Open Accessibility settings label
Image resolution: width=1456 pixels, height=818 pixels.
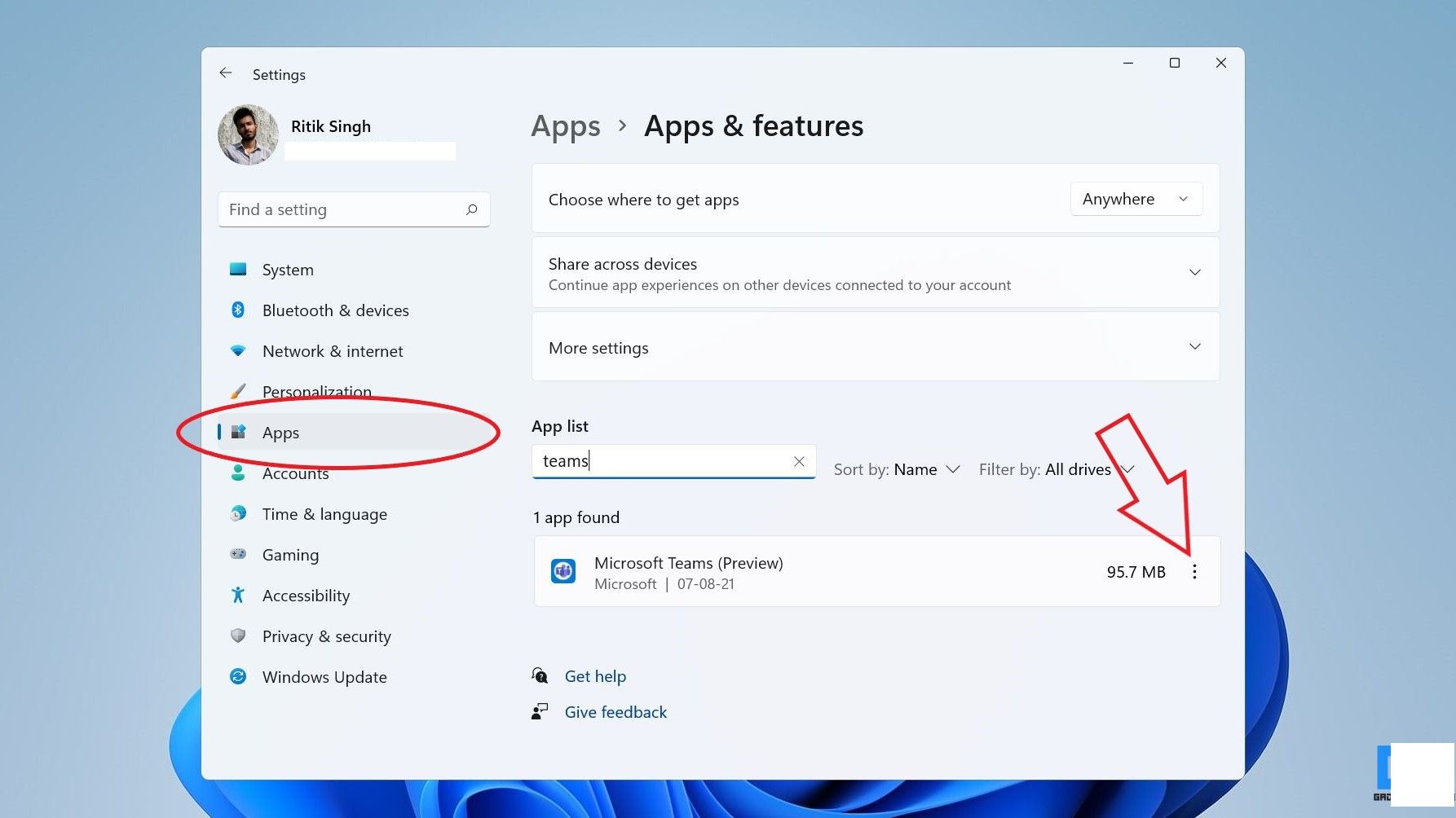click(306, 596)
